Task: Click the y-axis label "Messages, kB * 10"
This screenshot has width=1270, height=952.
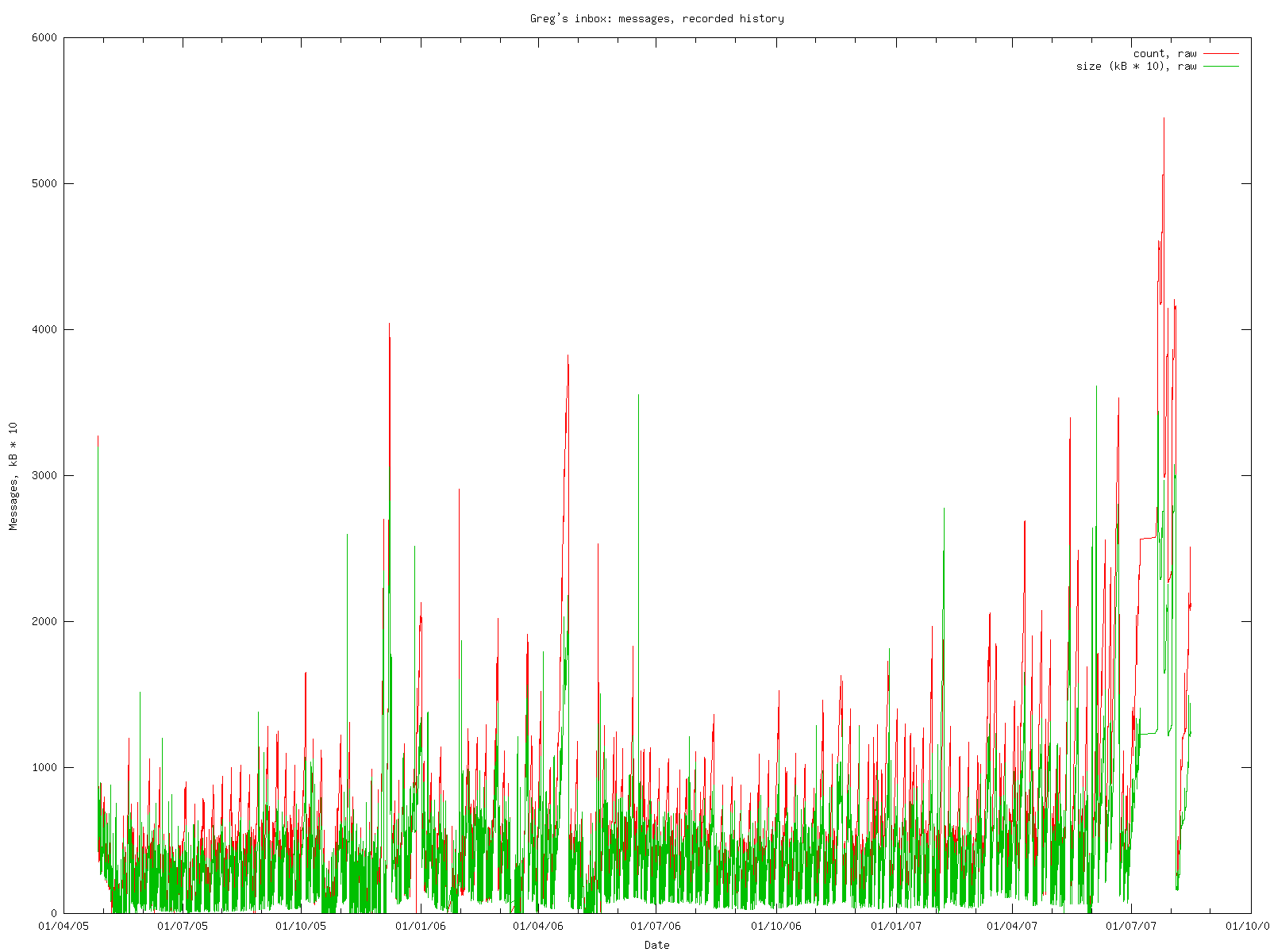Action: point(13,474)
